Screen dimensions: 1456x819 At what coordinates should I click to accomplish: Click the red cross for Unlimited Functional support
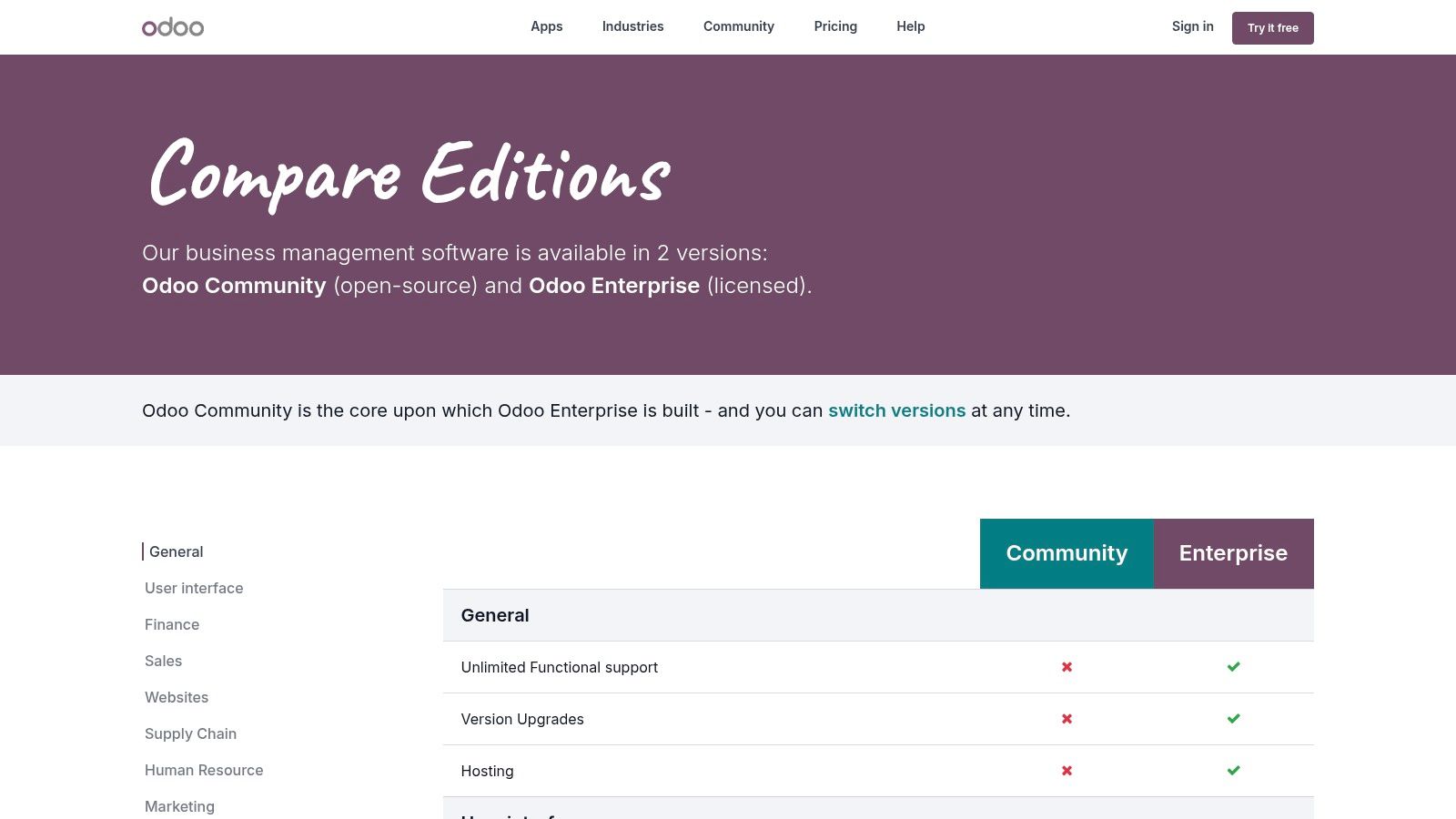point(1066,666)
